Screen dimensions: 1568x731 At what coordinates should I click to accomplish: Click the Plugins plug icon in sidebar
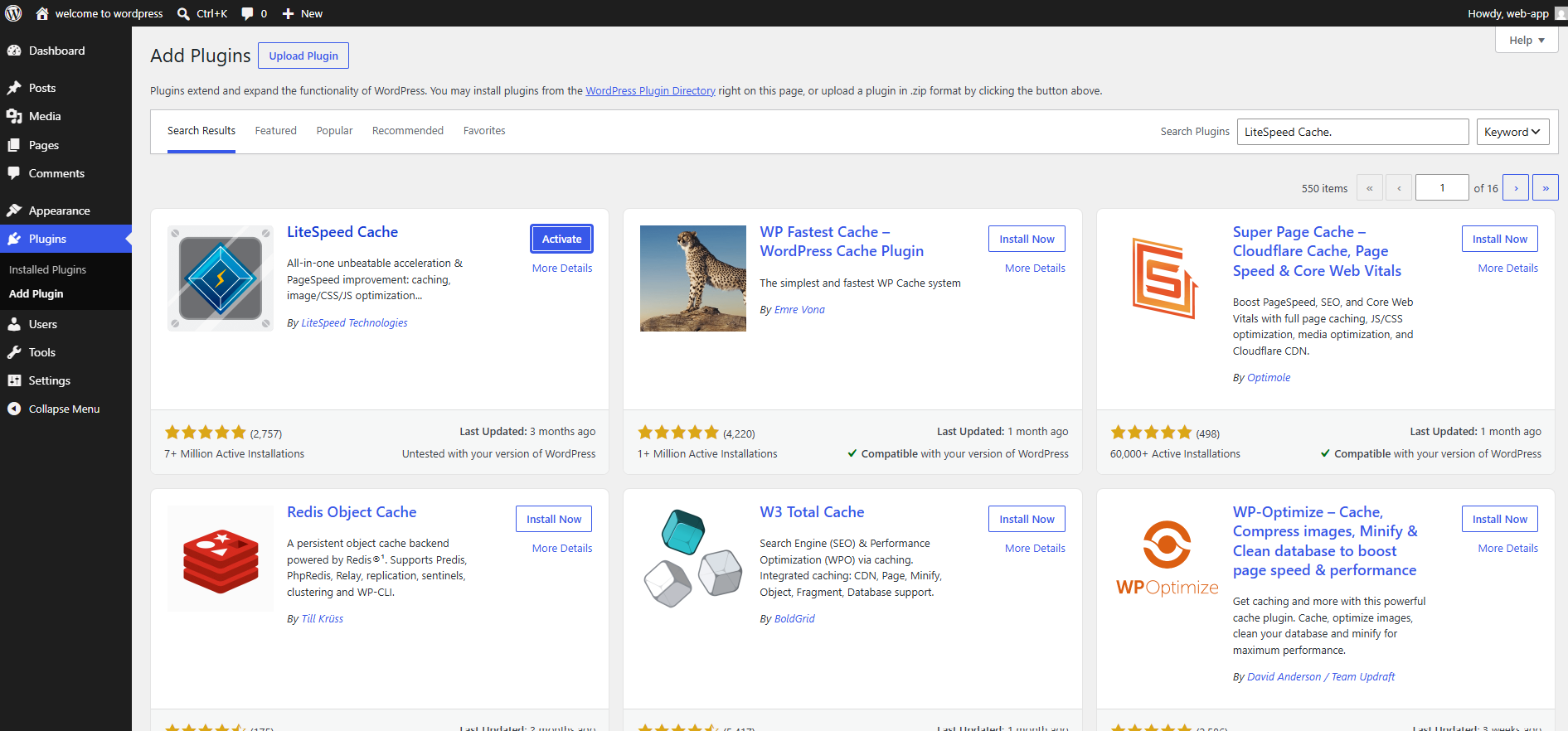tap(14, 239)
